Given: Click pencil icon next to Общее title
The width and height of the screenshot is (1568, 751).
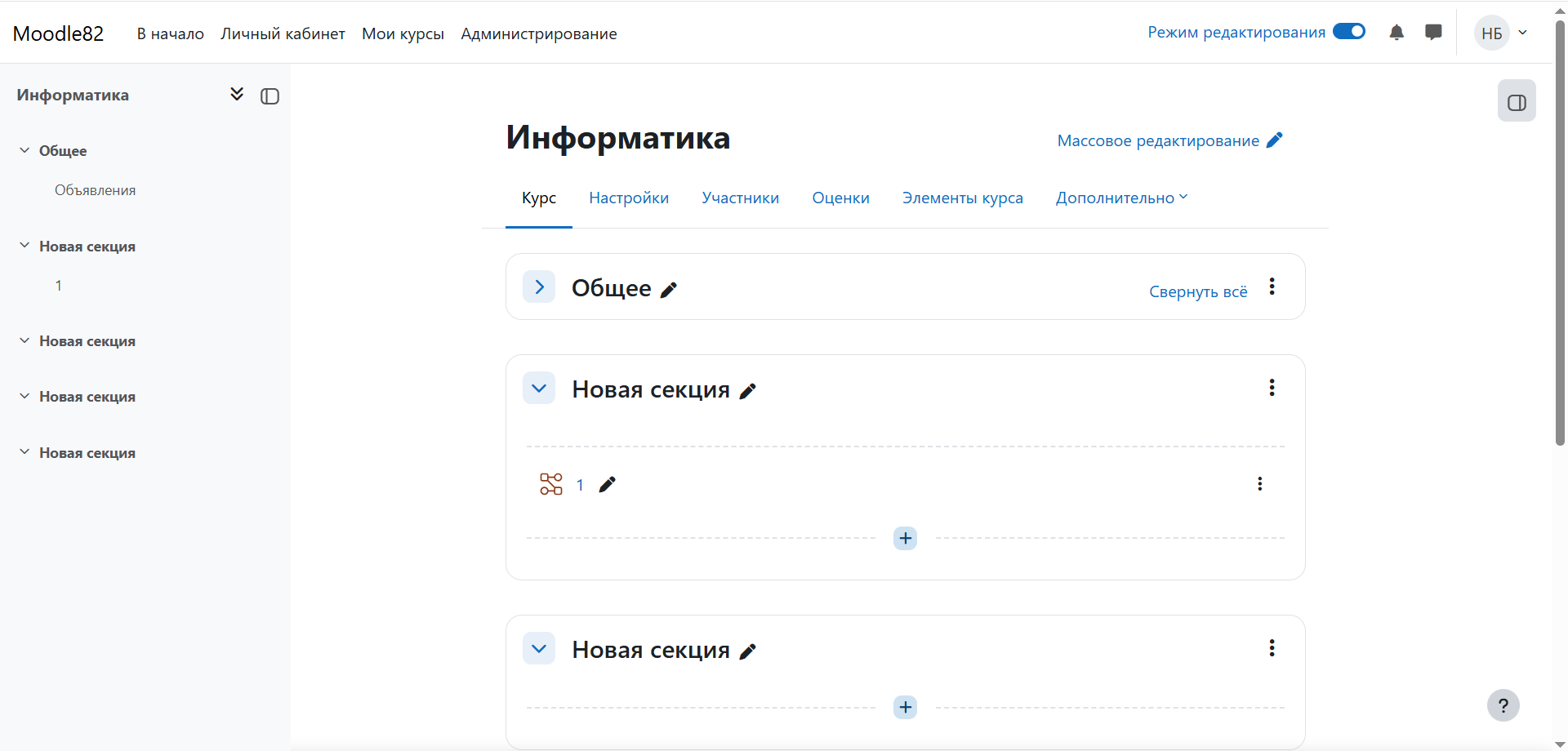Looking at the screenshot, I should coord(669,290).
